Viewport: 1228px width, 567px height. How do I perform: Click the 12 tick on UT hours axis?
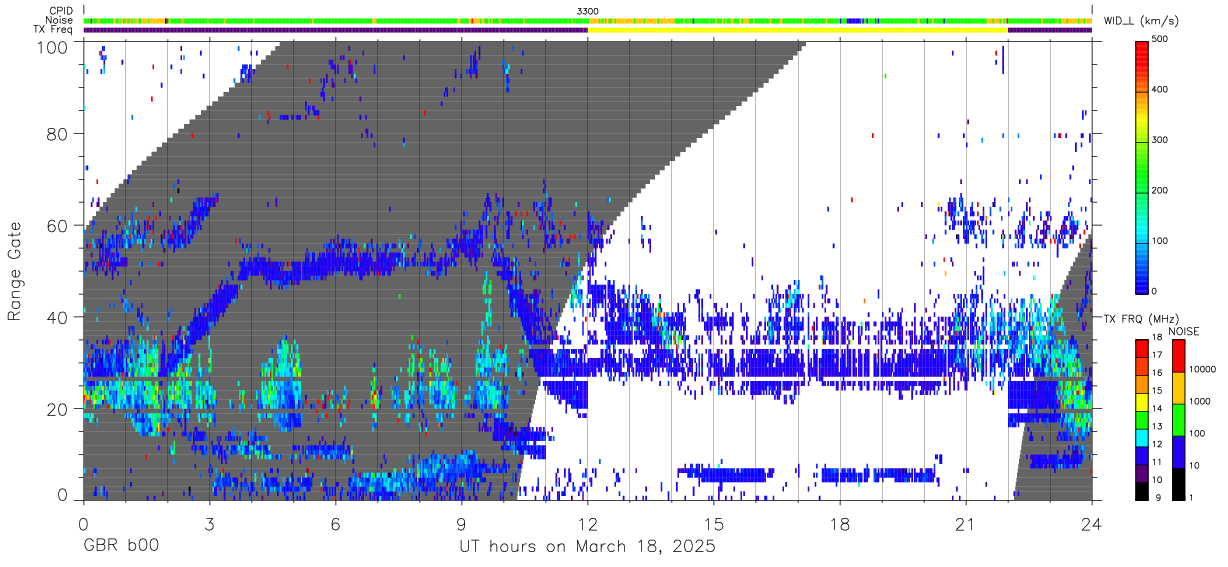588,524
